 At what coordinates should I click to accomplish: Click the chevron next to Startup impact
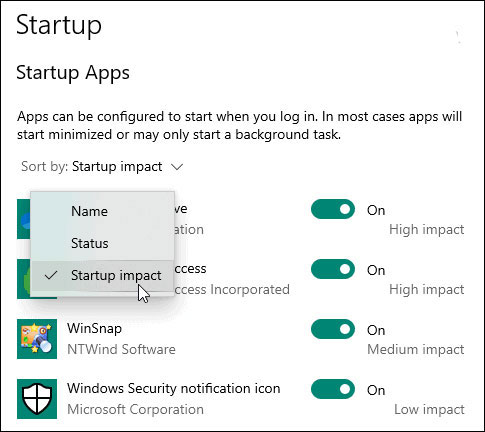177,167
